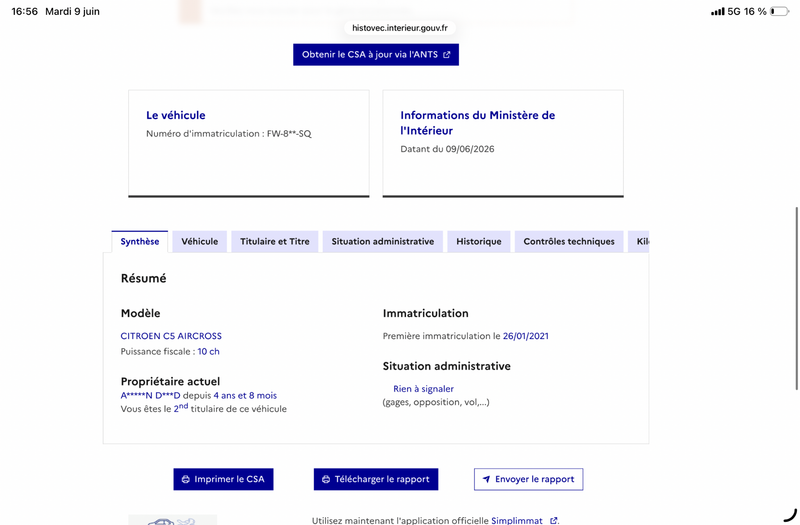Click Obtenir le CSA à jour via l'ANTS button
Viewport: 800px width, 525px height.
[x=376, y=55]
